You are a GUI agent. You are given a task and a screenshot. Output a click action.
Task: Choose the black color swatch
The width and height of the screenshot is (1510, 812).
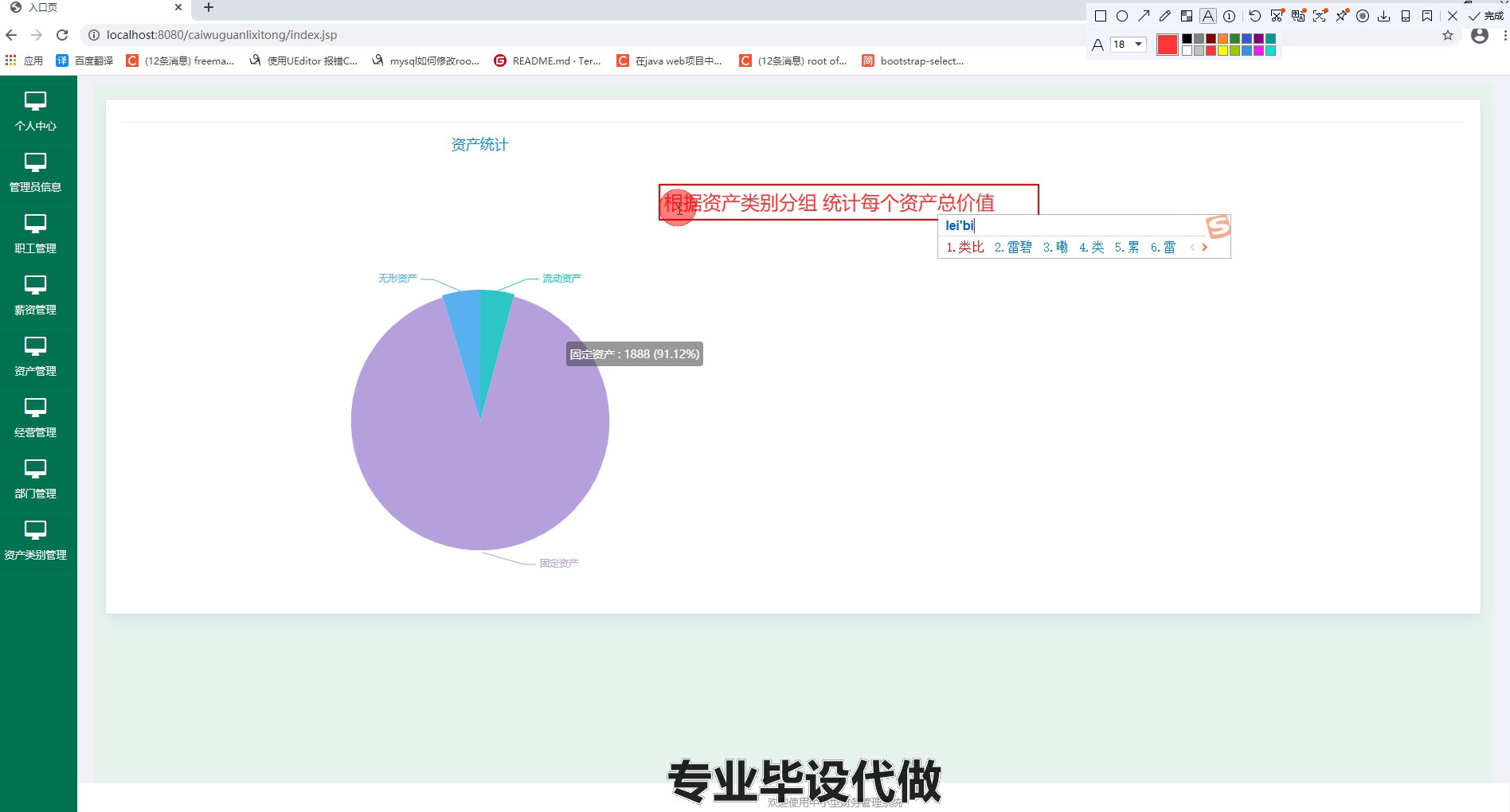pyautogui.click(x=1187, y=39)
